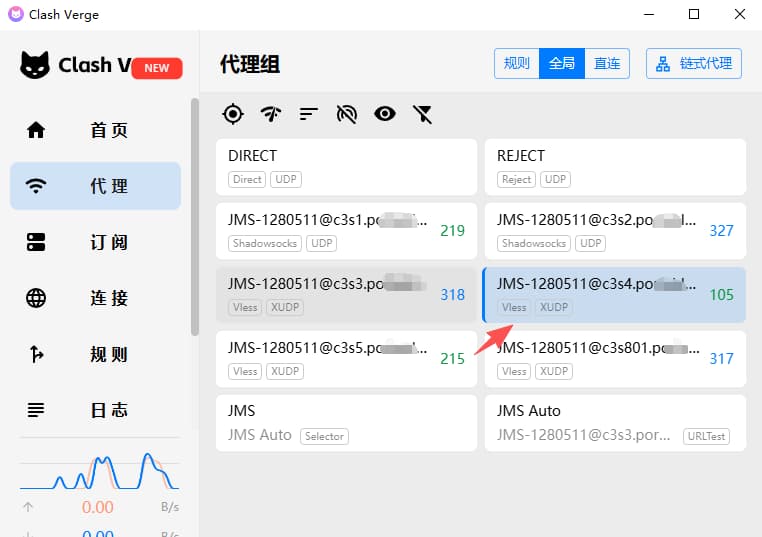Click the crossed-out signal delay-check icon
762x537 pixels.
[346, 114]
